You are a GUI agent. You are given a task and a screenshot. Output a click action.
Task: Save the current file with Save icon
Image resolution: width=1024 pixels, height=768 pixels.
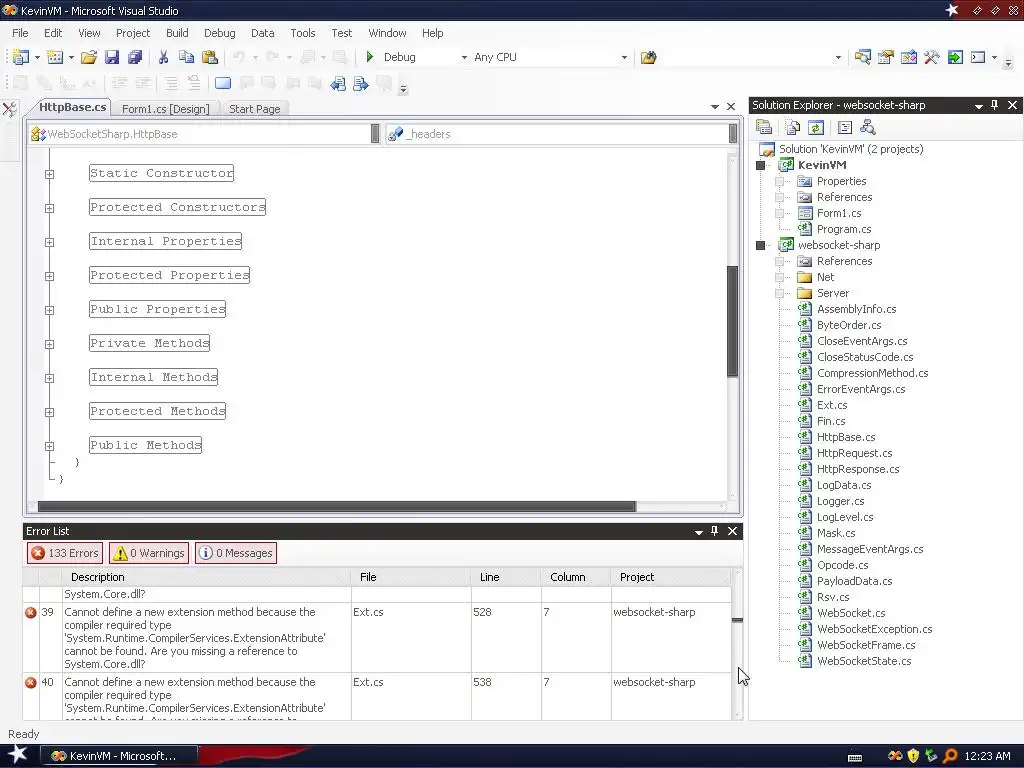tap(112, 57)
